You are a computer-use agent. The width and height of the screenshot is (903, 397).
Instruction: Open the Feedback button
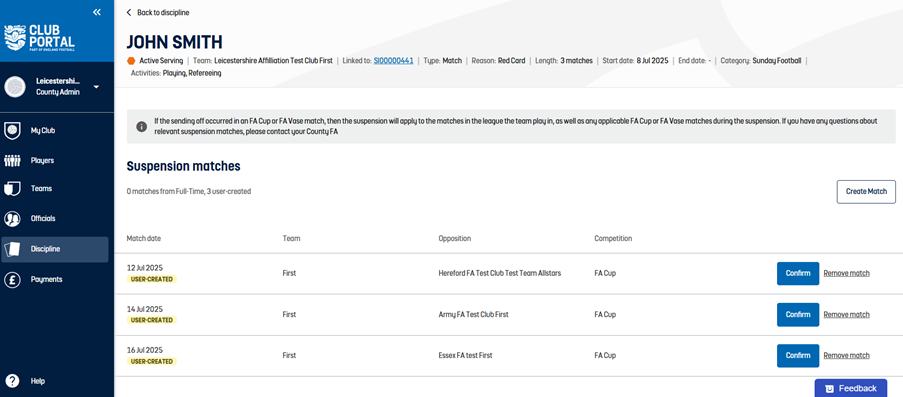coord(851,388)
